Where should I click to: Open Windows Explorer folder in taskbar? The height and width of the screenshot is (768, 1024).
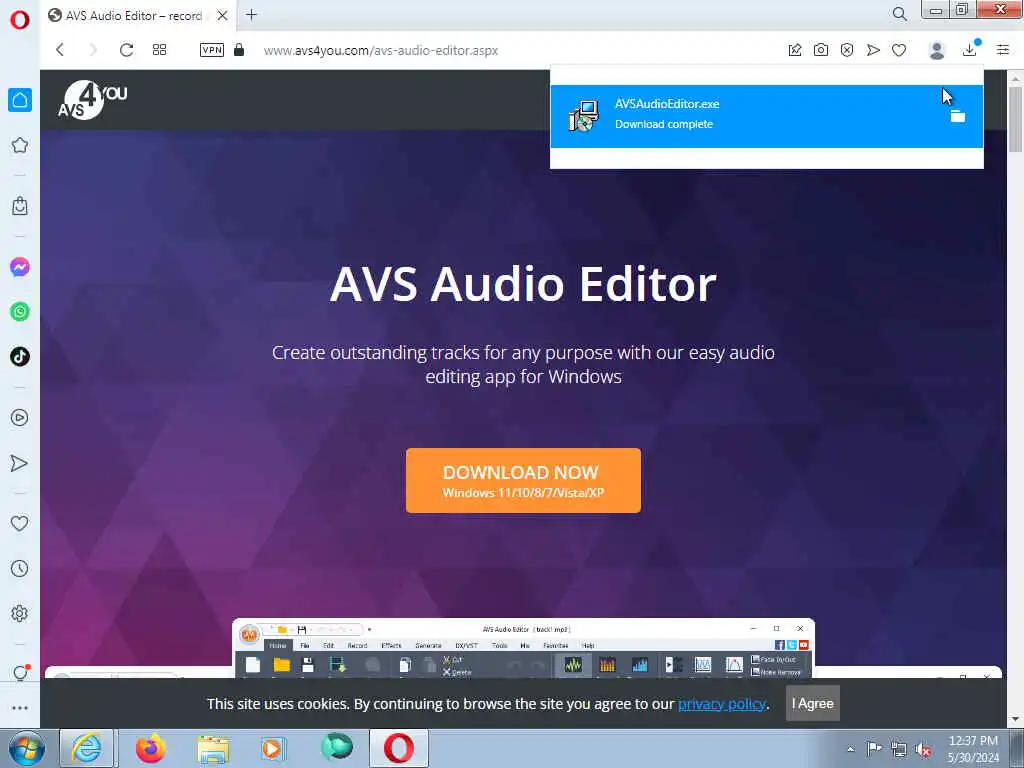tap(213, 748)
